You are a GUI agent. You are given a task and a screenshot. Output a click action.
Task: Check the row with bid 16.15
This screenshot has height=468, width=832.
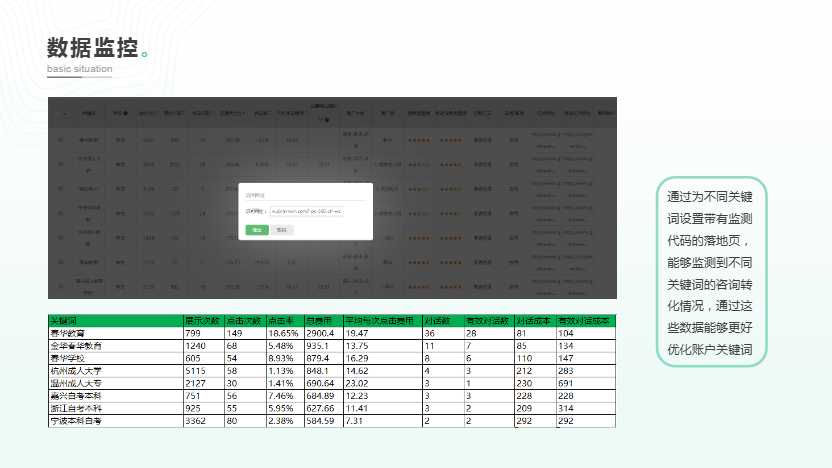pyautogui.click(x=60, y=213)
